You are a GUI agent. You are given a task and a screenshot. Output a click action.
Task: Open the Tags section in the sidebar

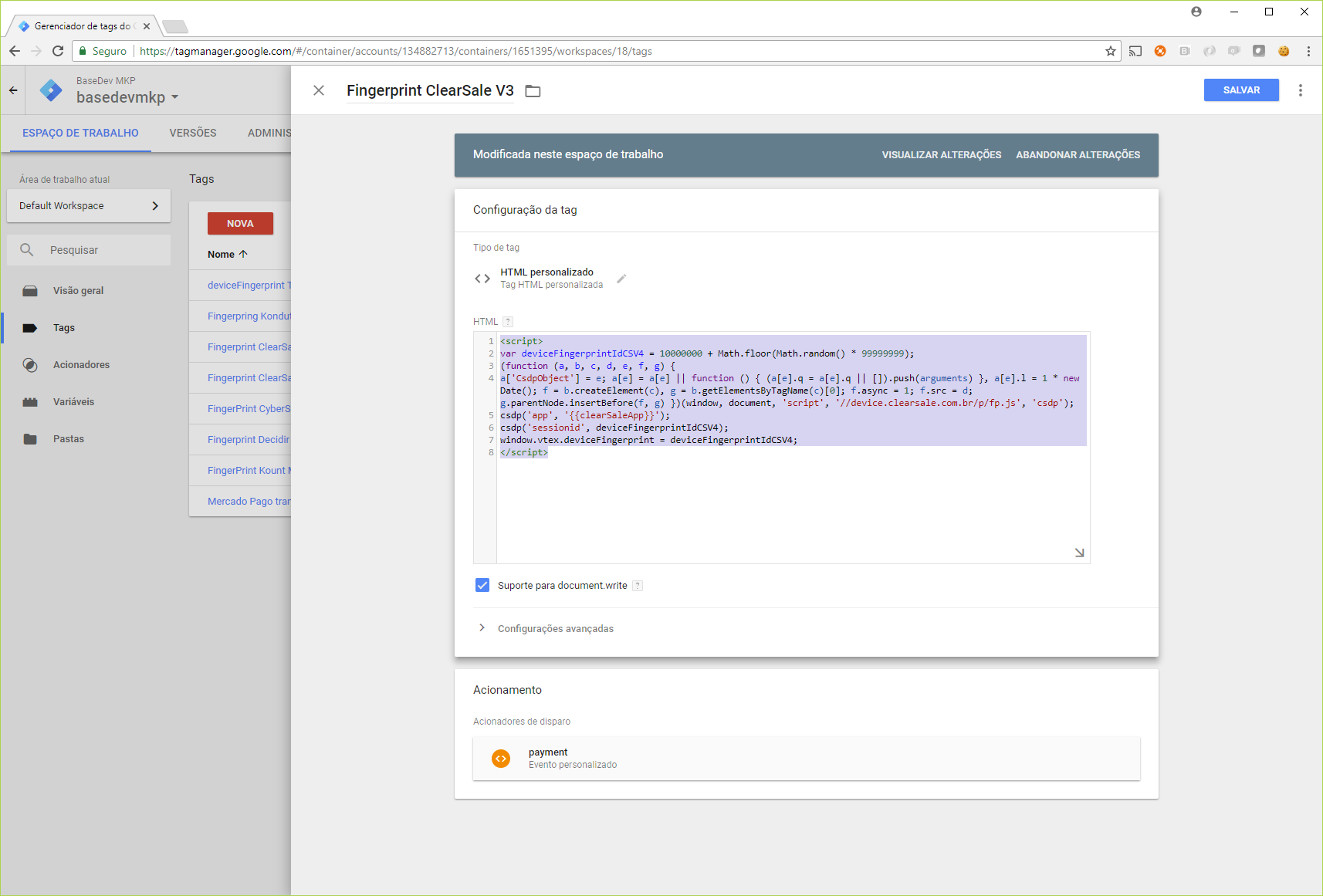tap(63, 327)
